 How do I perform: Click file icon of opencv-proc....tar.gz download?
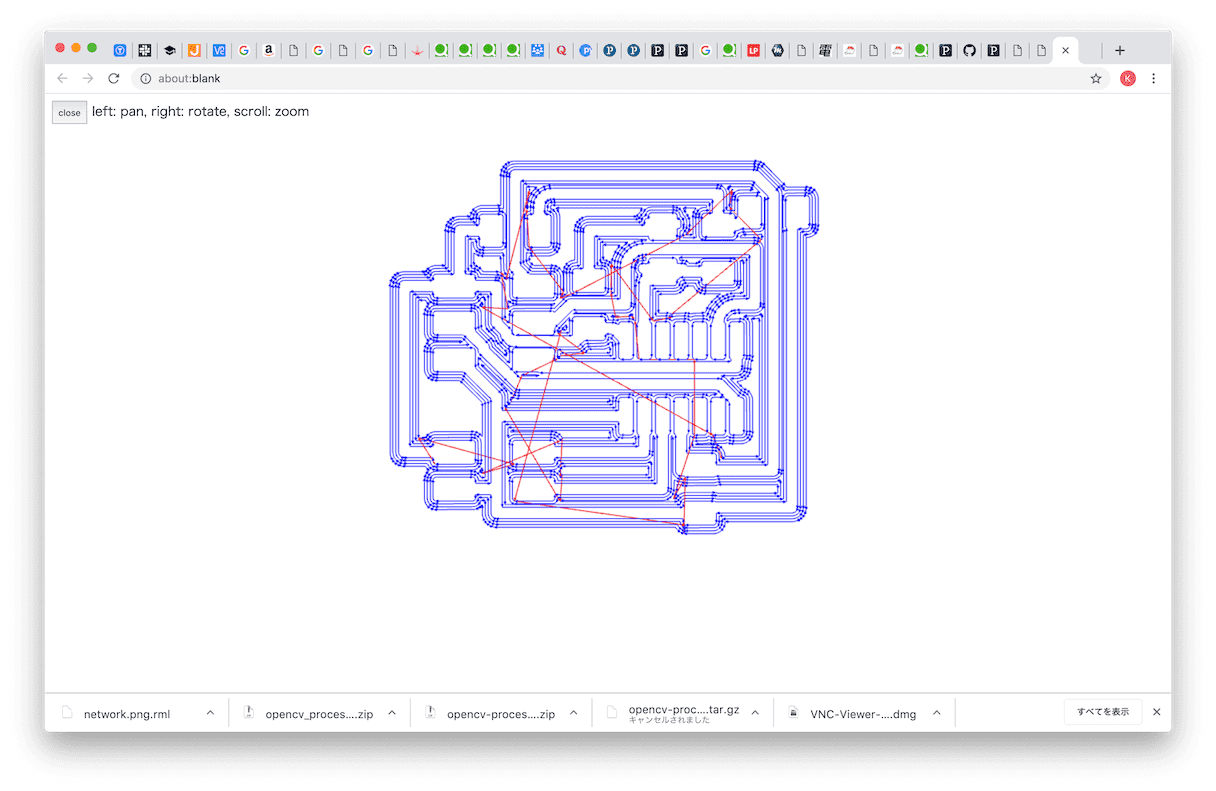pos(612,713)
